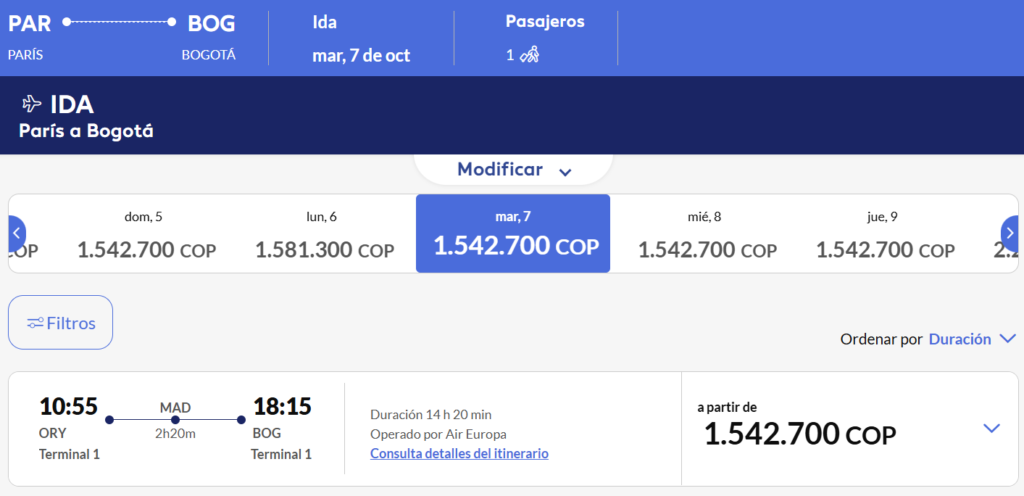Viewport: 1024px width, 496px height.
Task: Select the dom, 5 date tab
Action: (144, 234)
